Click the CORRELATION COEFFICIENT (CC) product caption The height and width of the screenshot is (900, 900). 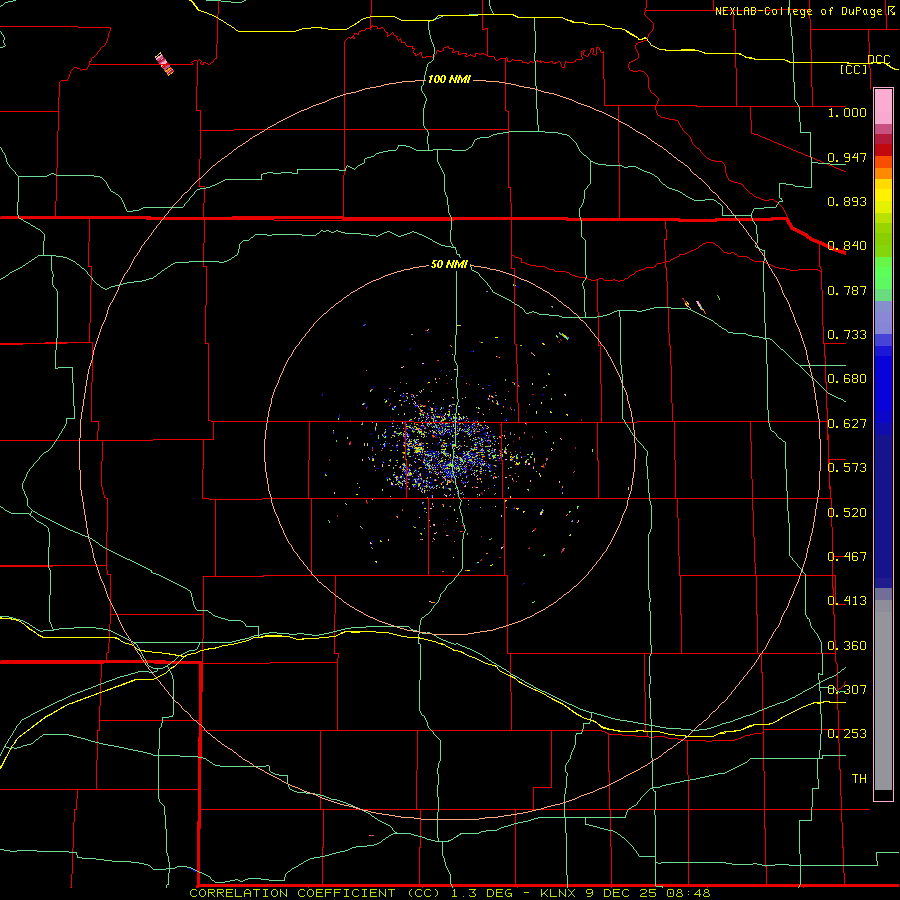click(x=316, y=893)
